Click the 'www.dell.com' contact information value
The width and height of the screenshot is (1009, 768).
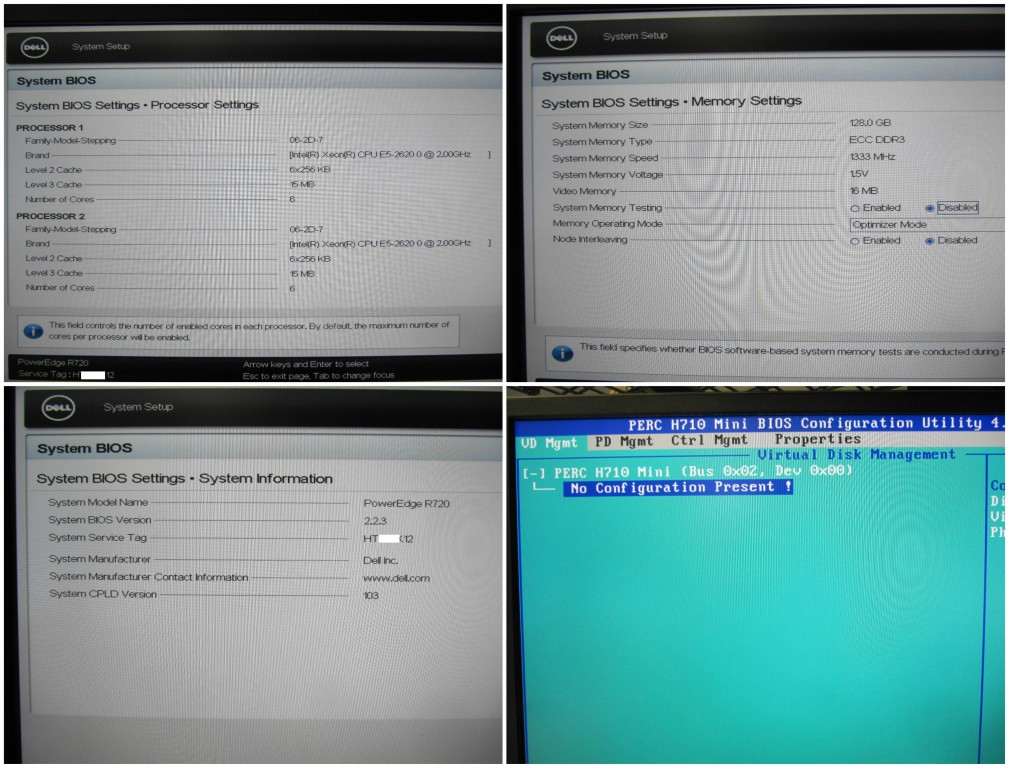(x=396, y=578)
